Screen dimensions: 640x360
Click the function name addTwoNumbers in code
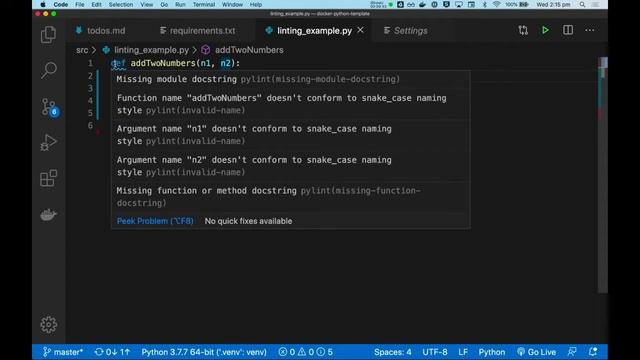point(163,63)
